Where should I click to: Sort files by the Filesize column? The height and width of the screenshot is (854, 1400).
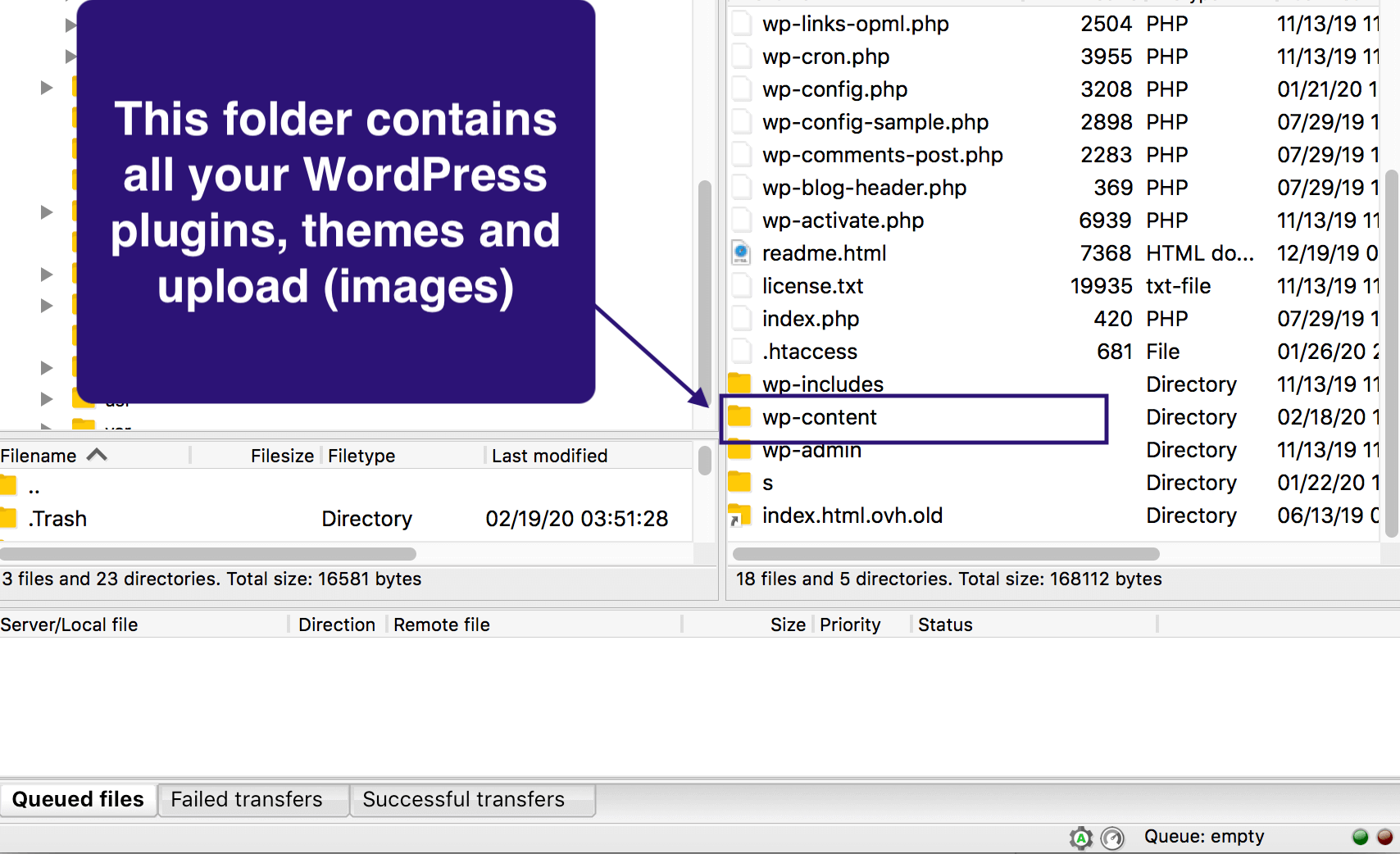(281, 455)
